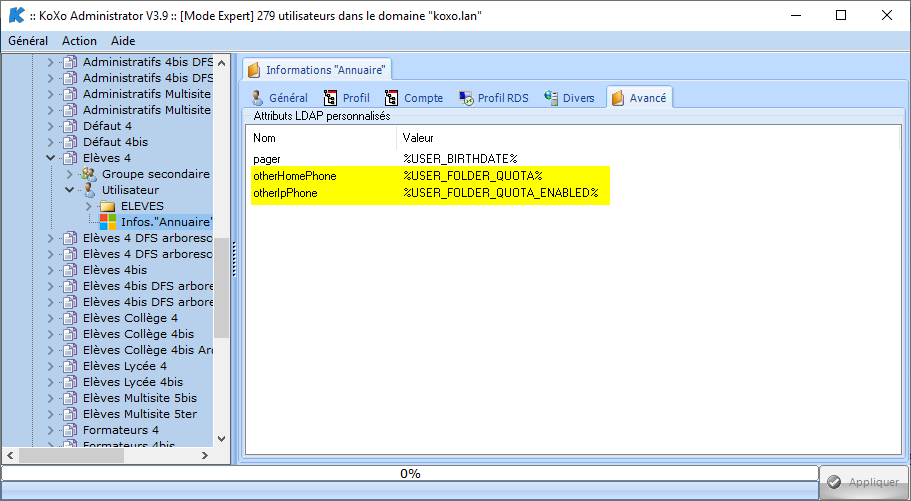Screen dimensions: 911x501
Task: Collapse the Elèves 4 tree node
Action: [x=51, y=158]
